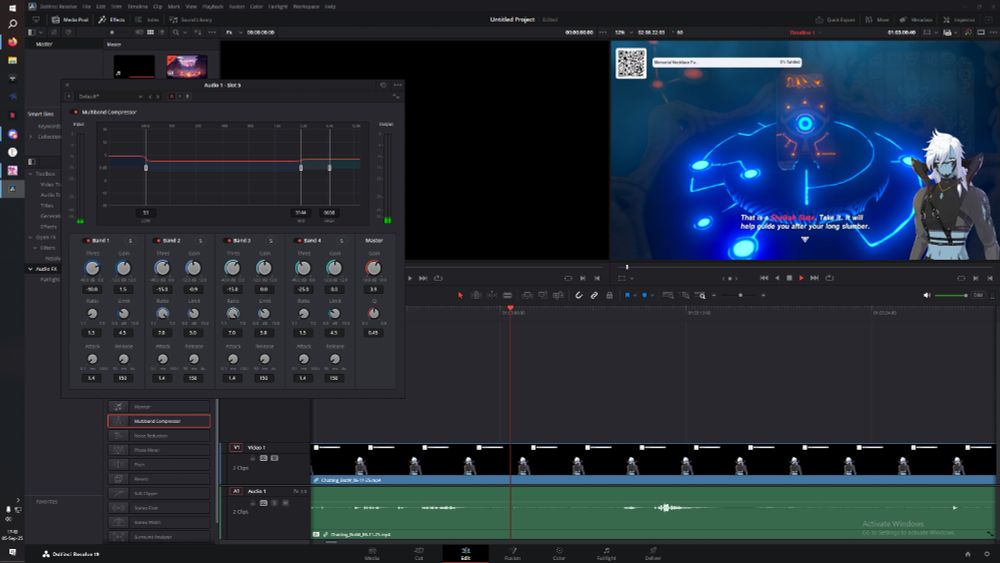
Task: Select the Blade Edit Mode tool
Action: pos(508,295)
